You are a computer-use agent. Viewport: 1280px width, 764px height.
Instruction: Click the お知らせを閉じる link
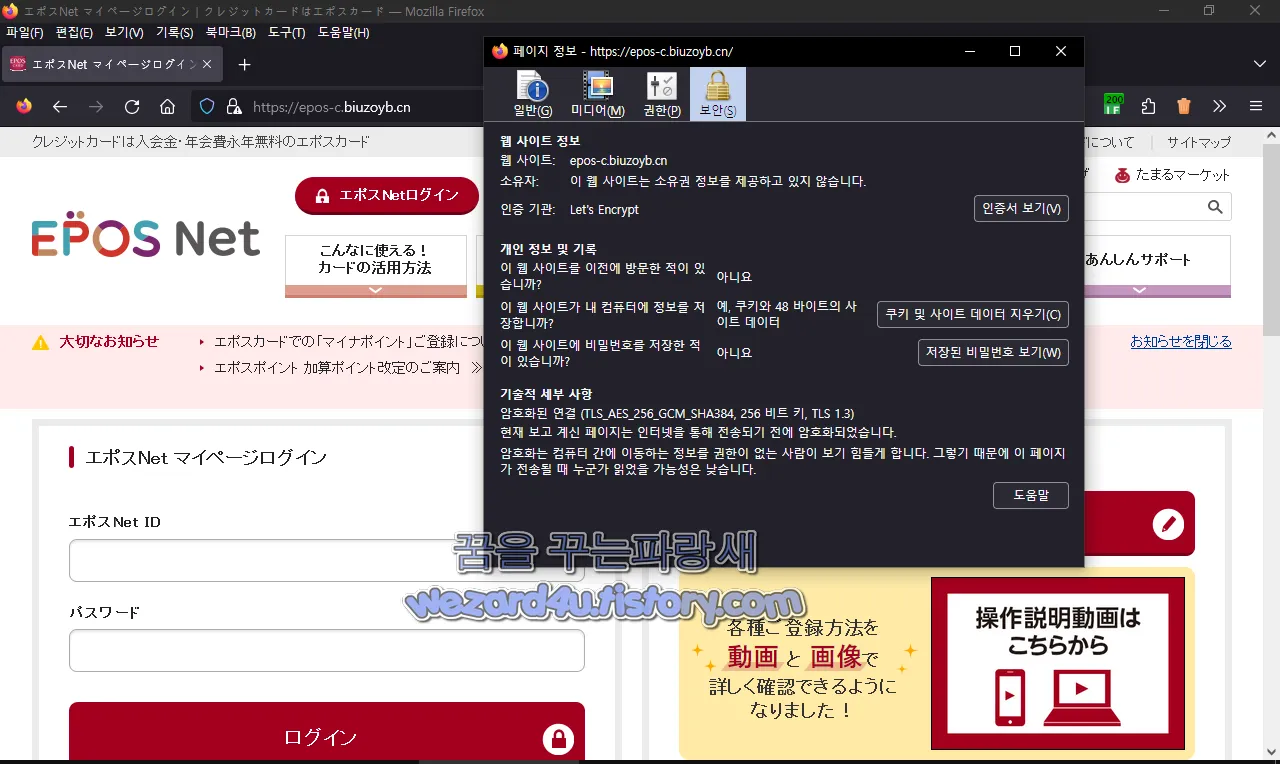[1181, 342]
